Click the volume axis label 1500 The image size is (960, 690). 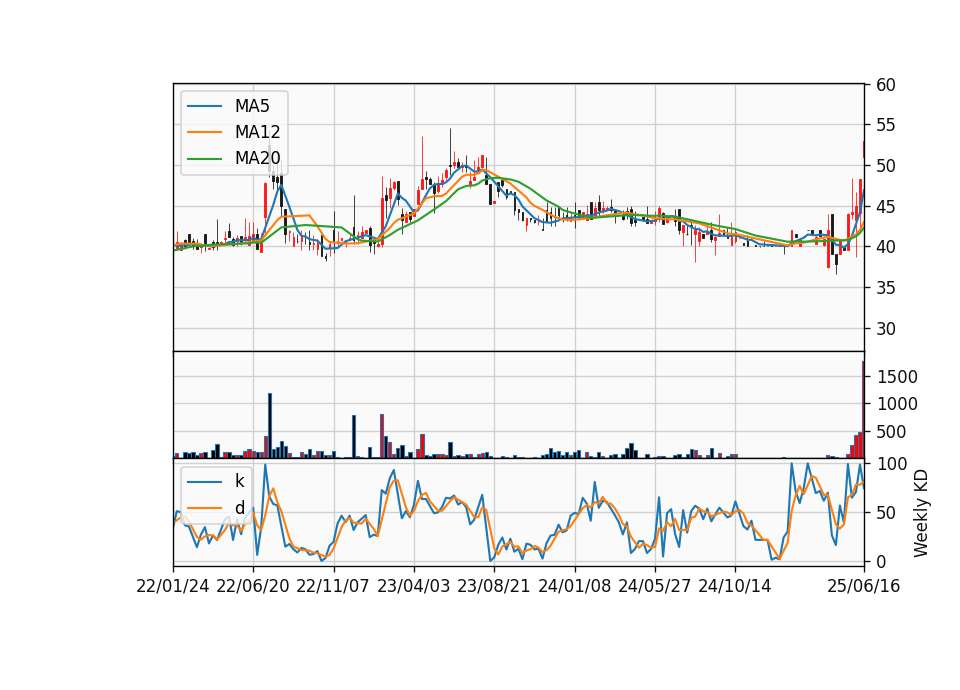point(897,377)
